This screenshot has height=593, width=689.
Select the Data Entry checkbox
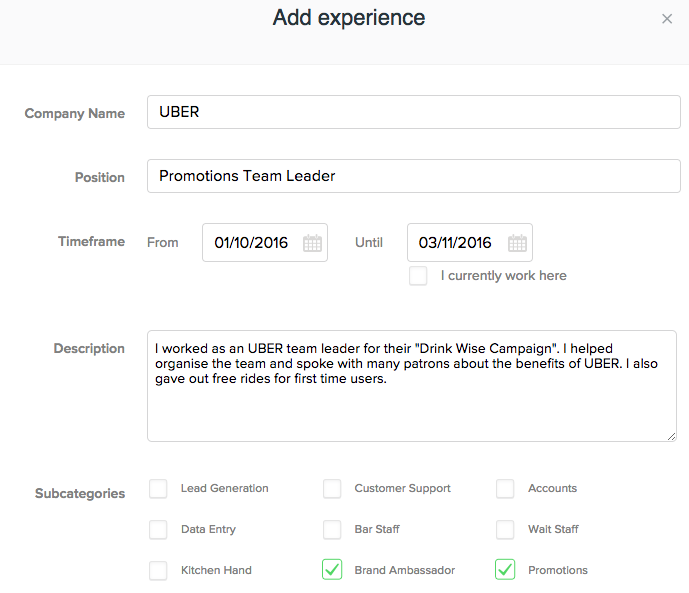(158, 530)
